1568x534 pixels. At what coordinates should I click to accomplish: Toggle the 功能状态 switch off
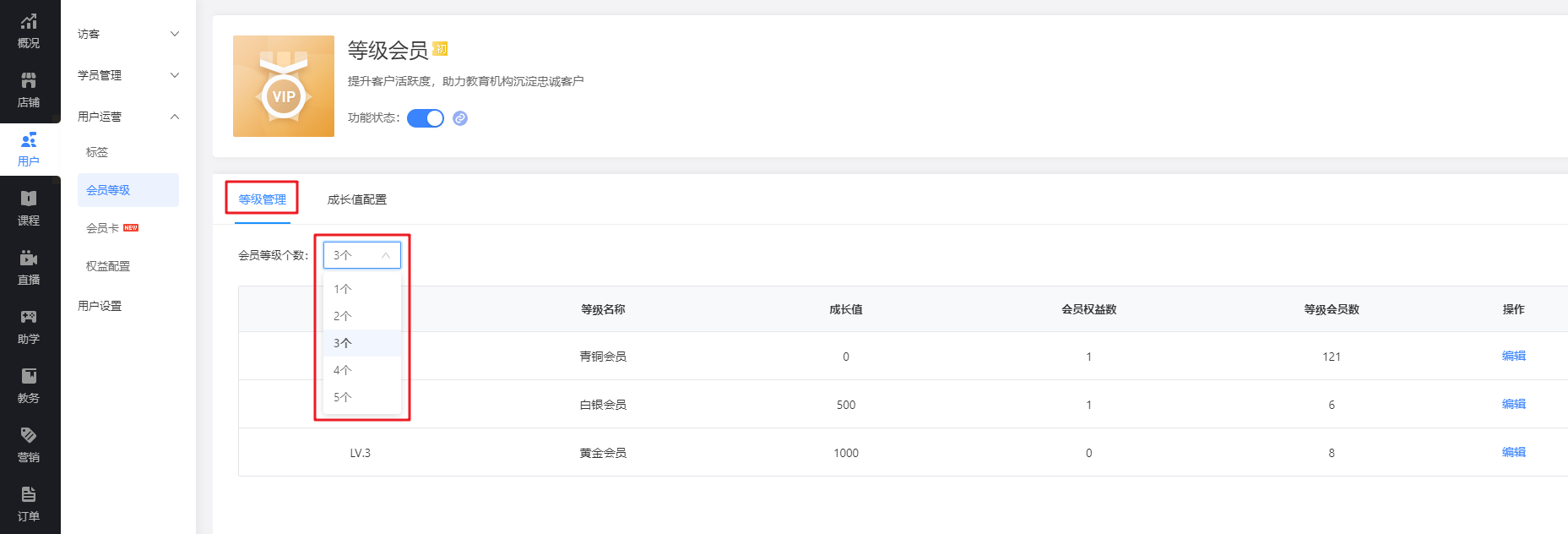(426, 118)
